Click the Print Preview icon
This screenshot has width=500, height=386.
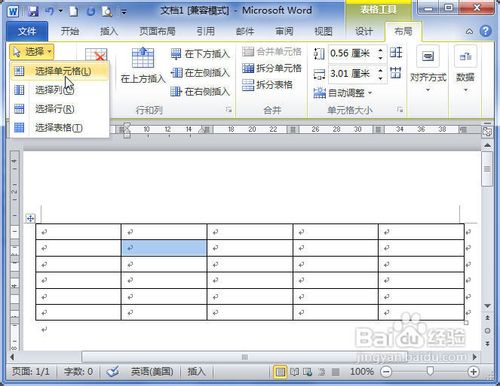click(x=107, y=12)
